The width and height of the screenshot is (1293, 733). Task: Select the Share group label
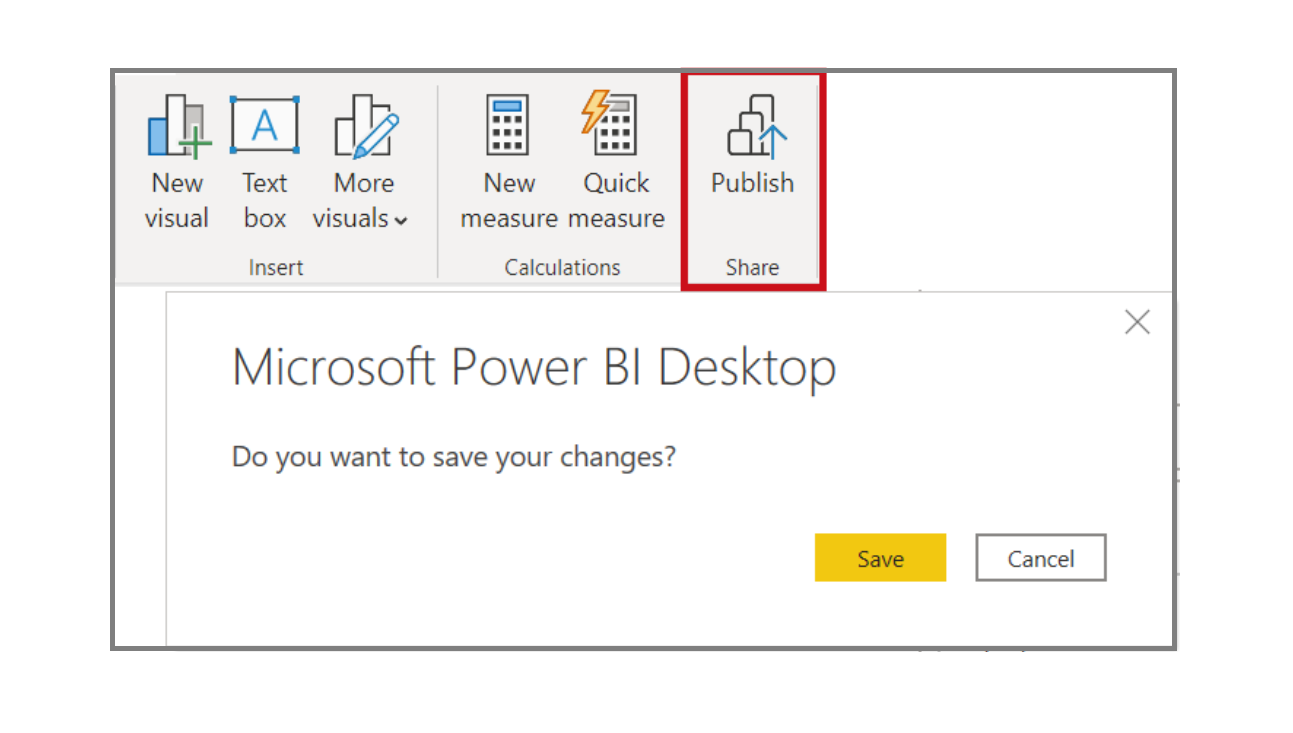pos(752,267)
